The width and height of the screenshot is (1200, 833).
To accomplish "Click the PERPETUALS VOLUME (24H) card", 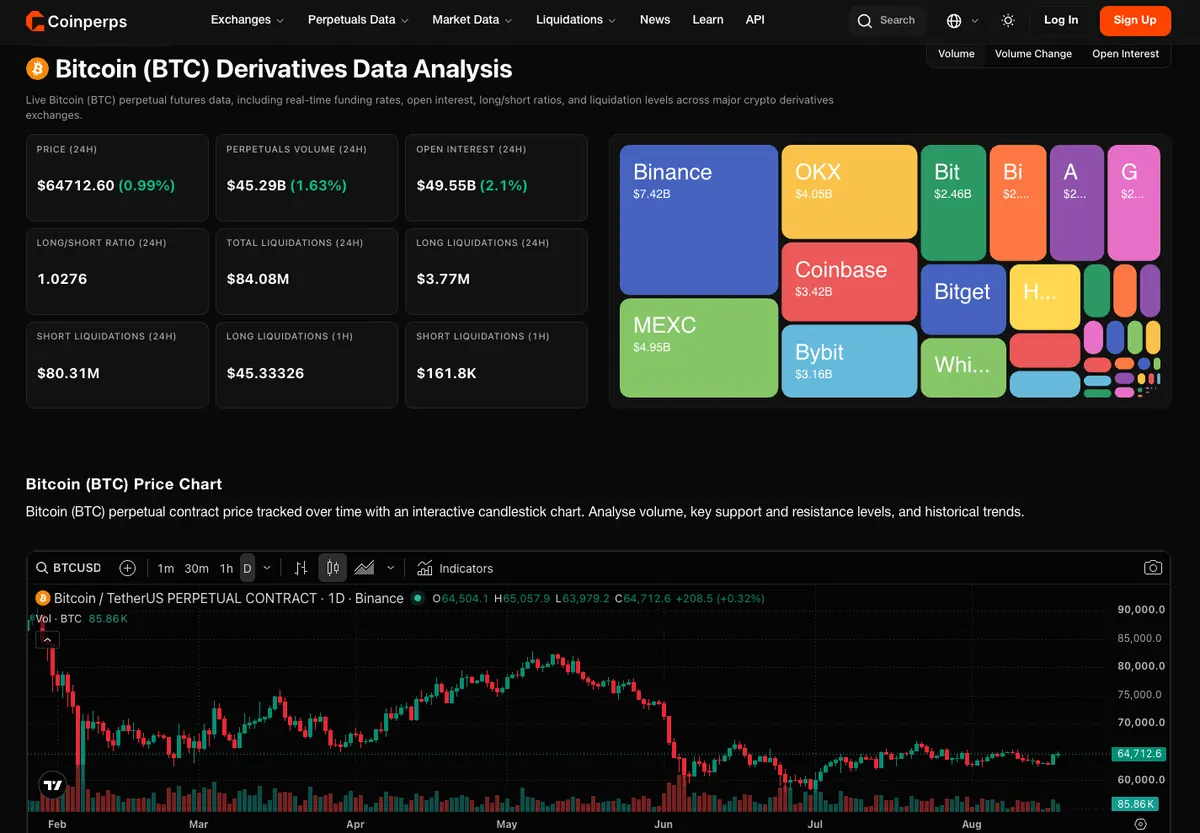I will tap(307, 178).
